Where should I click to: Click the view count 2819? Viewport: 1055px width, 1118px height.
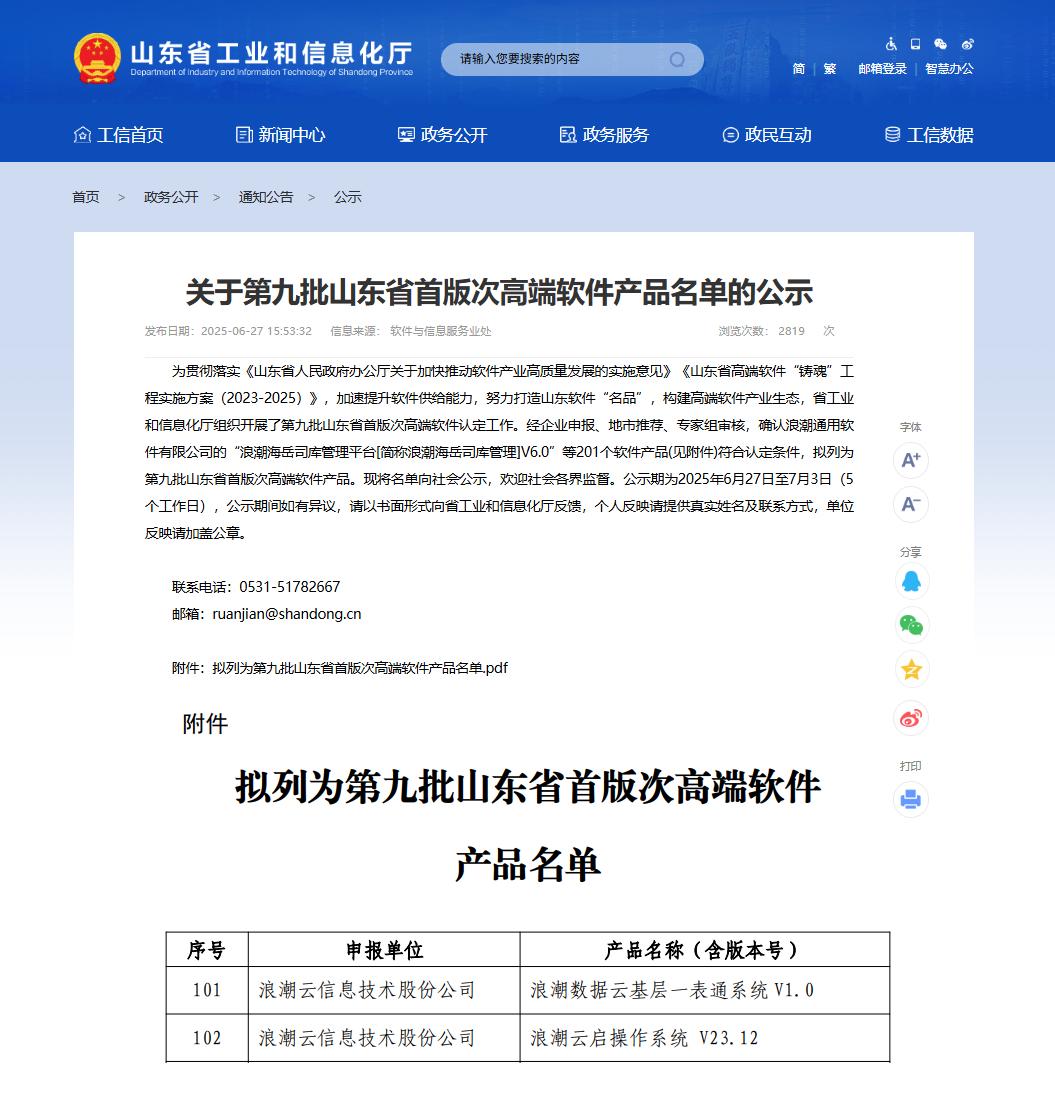point(791,331)
